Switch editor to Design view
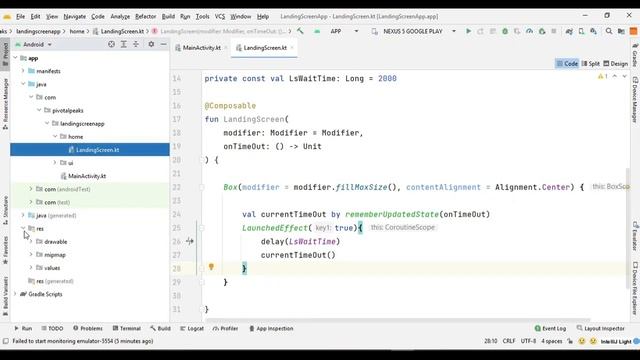Image resolution: width=640 pixels, height=360 pixels. coord(616,64)
